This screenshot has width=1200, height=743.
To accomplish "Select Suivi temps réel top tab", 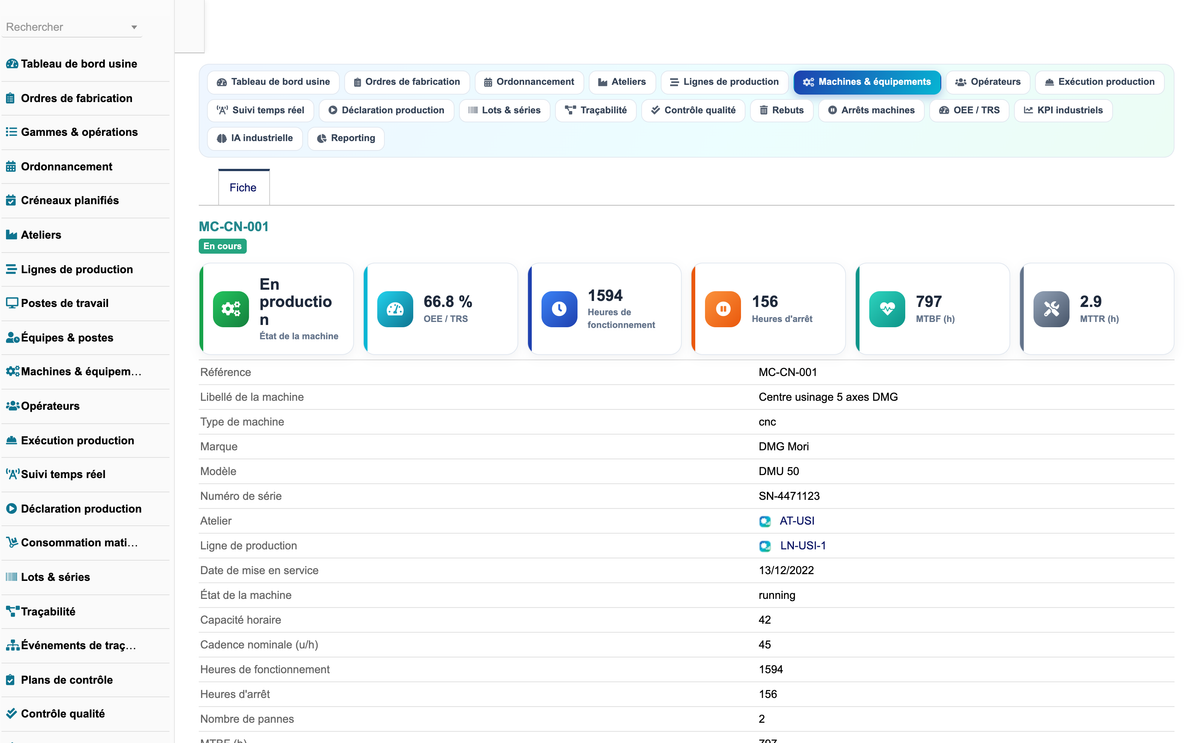I will [261, 110].
